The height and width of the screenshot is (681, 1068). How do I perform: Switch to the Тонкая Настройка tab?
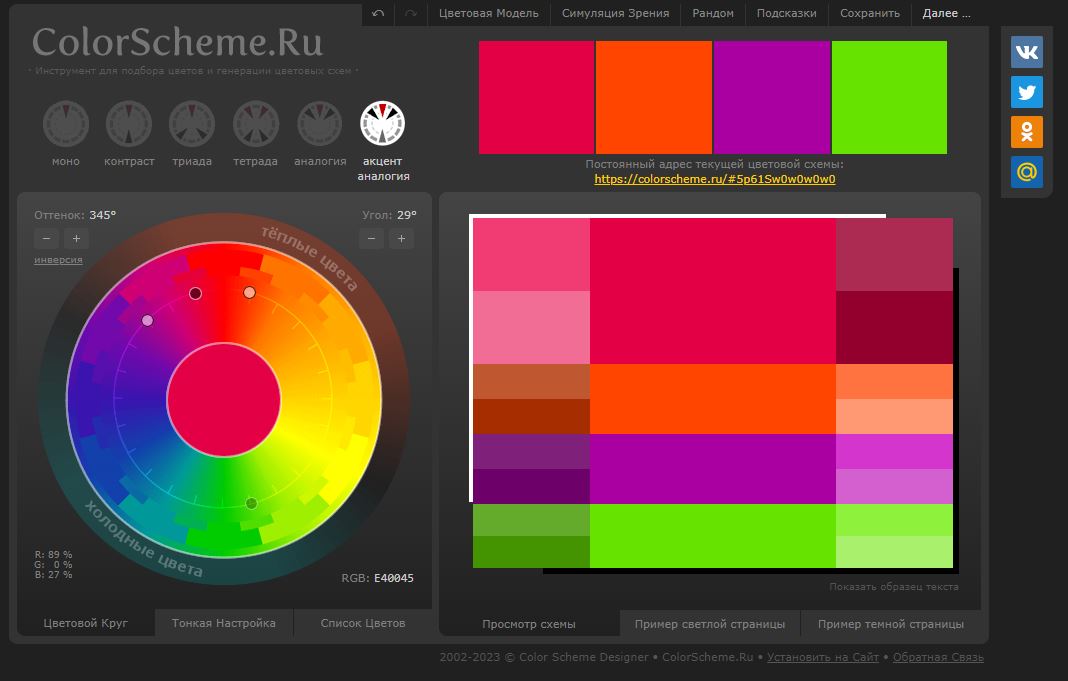[222, 622]
